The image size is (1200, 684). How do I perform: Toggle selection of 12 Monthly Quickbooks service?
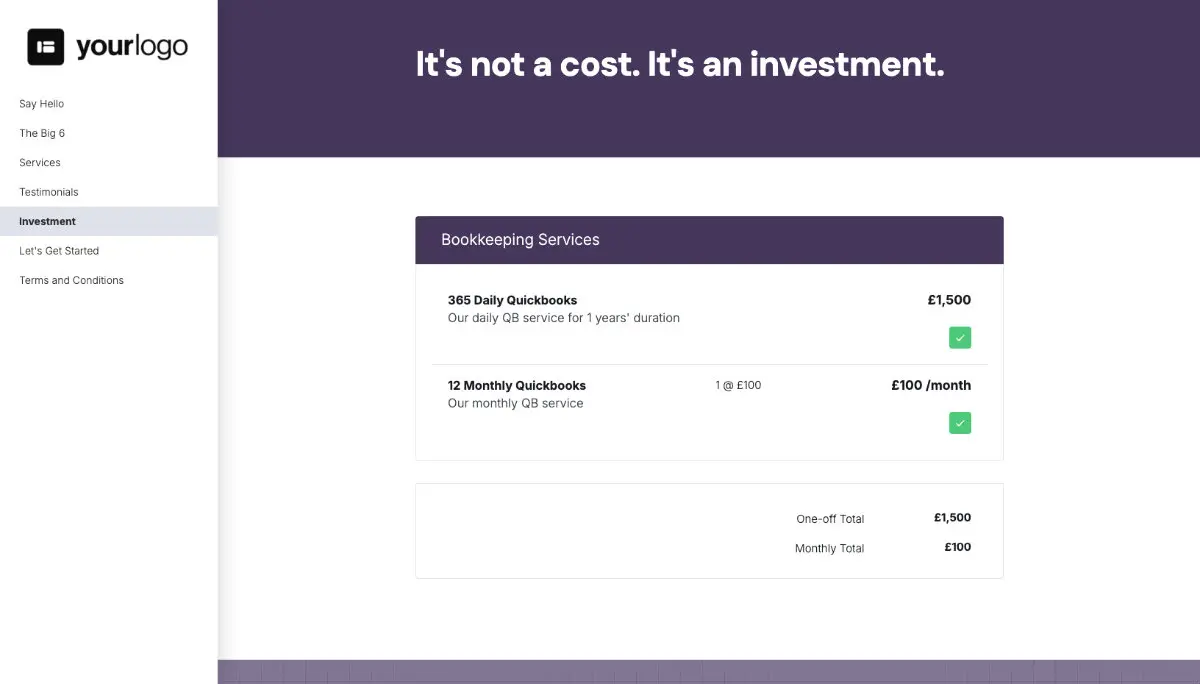tap(959, 422)
